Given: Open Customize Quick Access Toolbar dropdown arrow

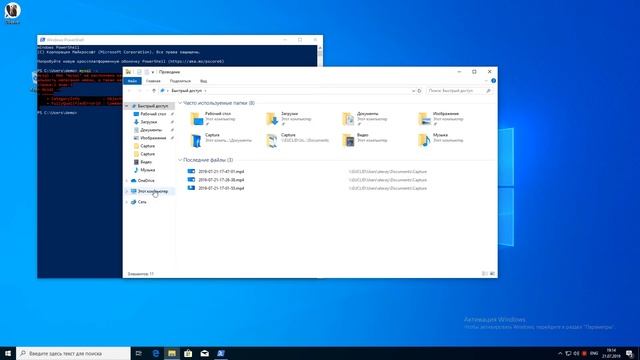Looking at the screenshot, I should pos(153,72).
